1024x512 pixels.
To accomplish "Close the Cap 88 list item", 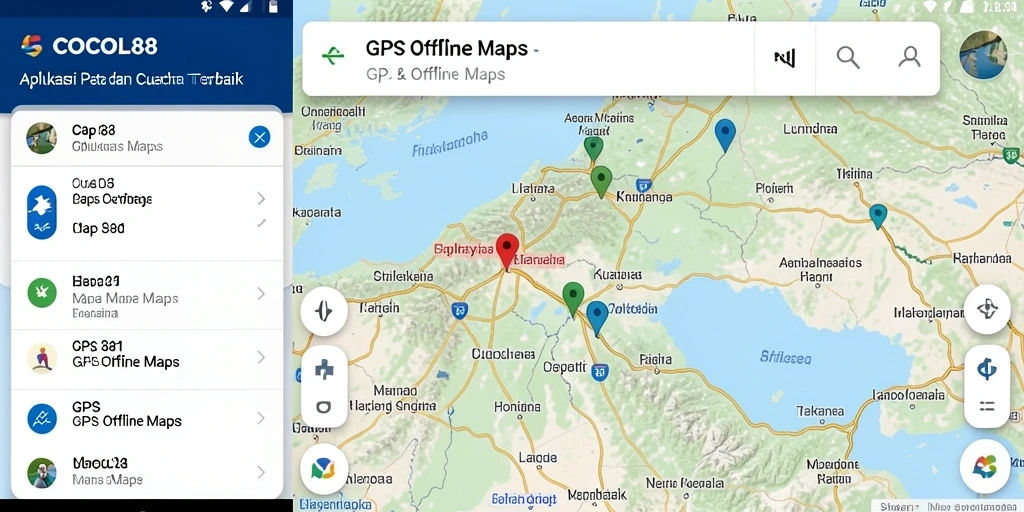I will coord(259,137).
